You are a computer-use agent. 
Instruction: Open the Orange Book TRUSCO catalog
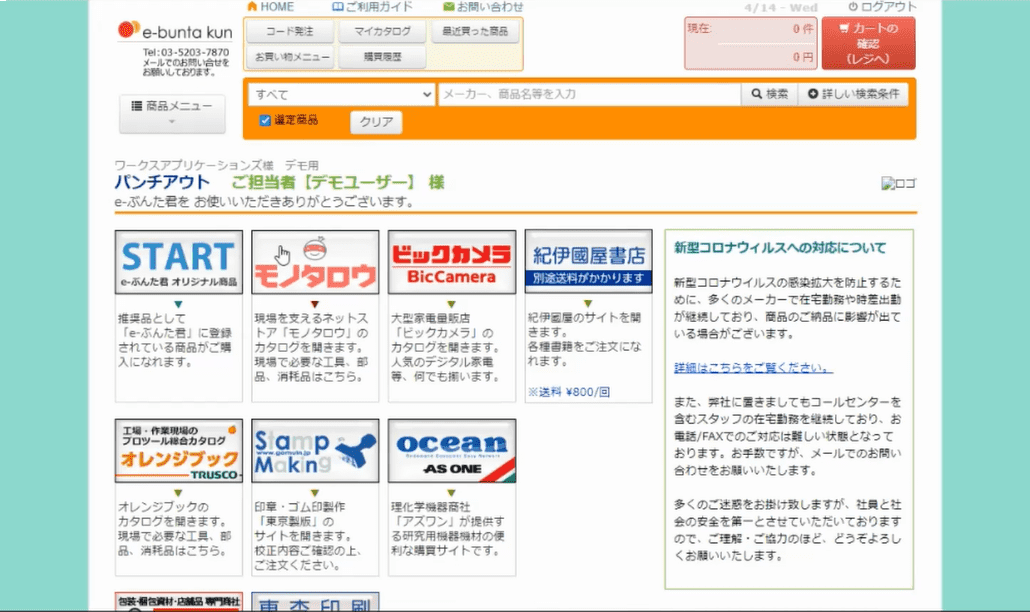[x=179, y=451]
